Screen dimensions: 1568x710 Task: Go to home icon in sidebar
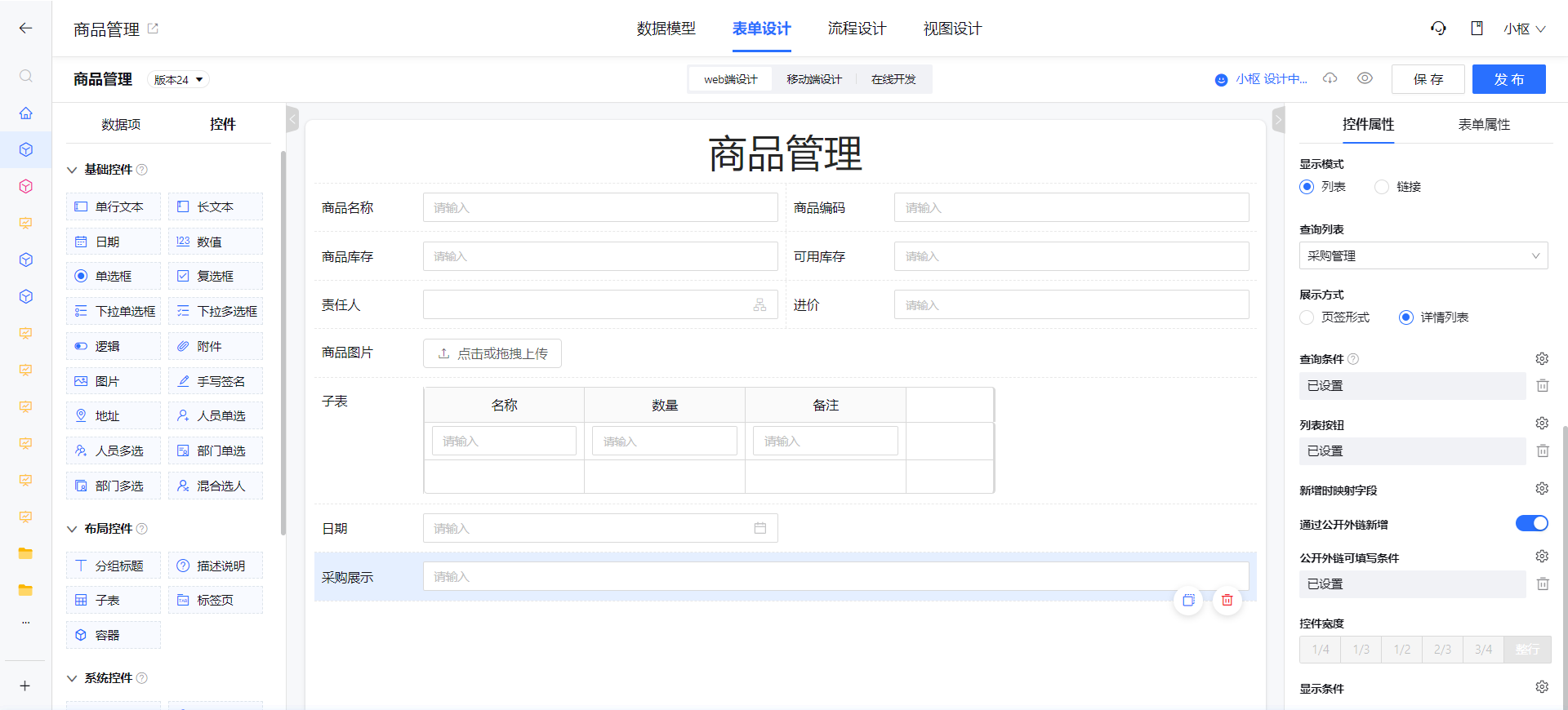25,113
